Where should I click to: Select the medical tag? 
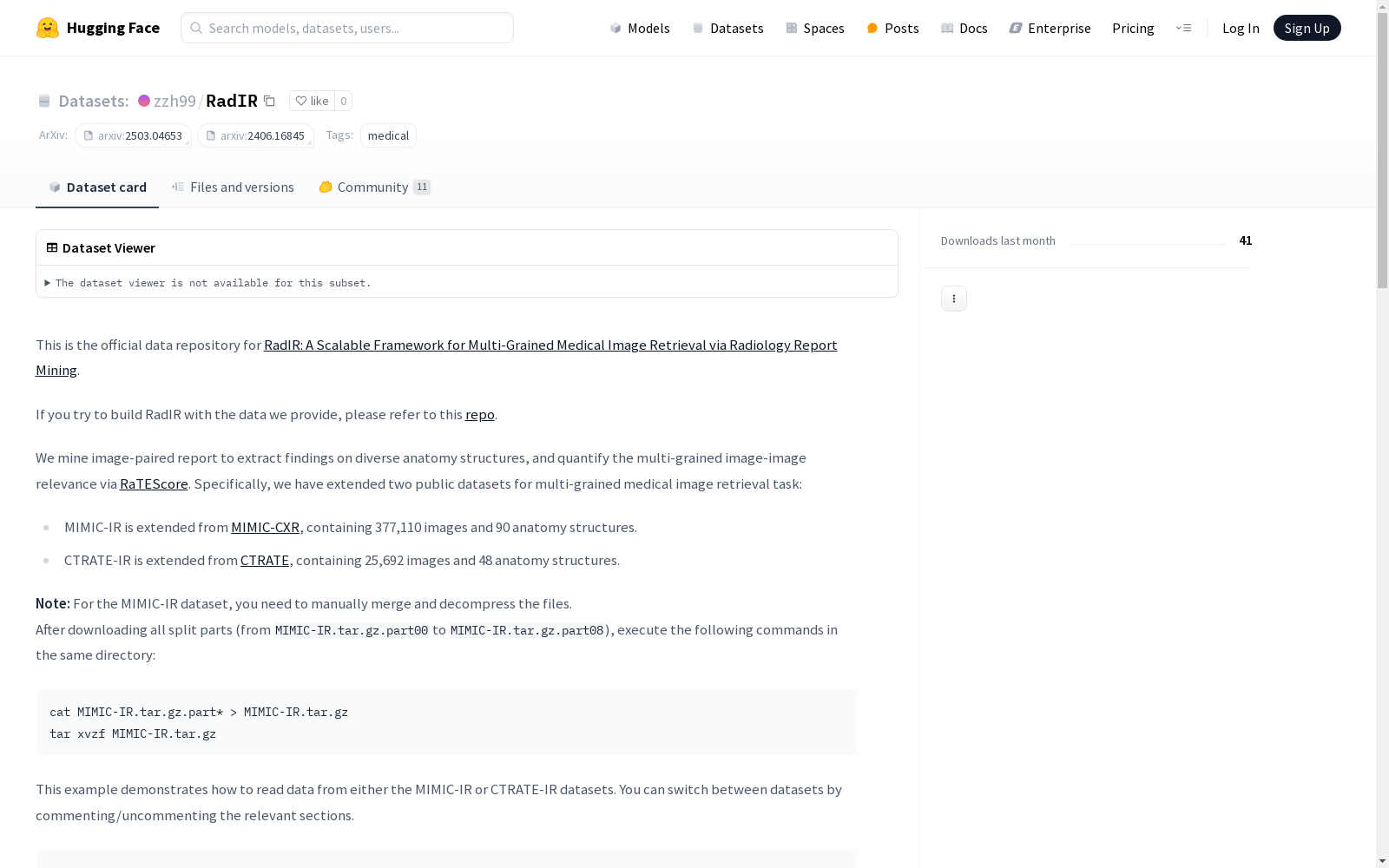[x=388, y=135]
